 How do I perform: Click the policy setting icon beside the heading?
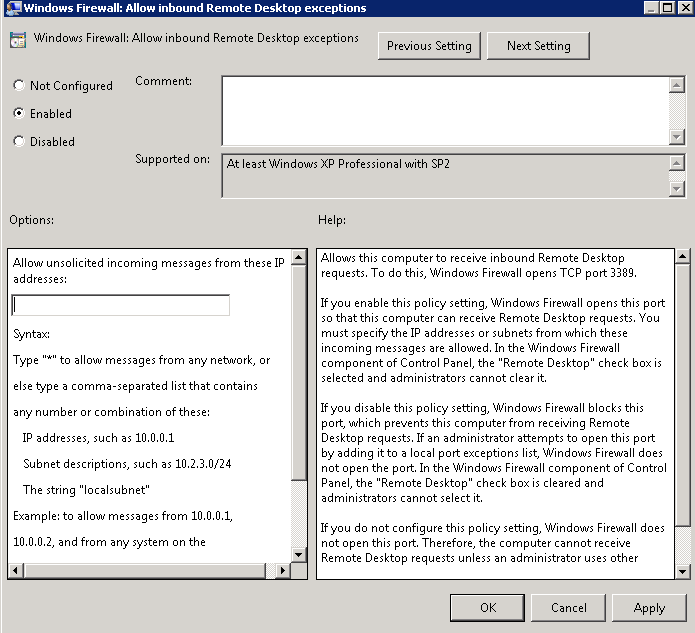18,41
